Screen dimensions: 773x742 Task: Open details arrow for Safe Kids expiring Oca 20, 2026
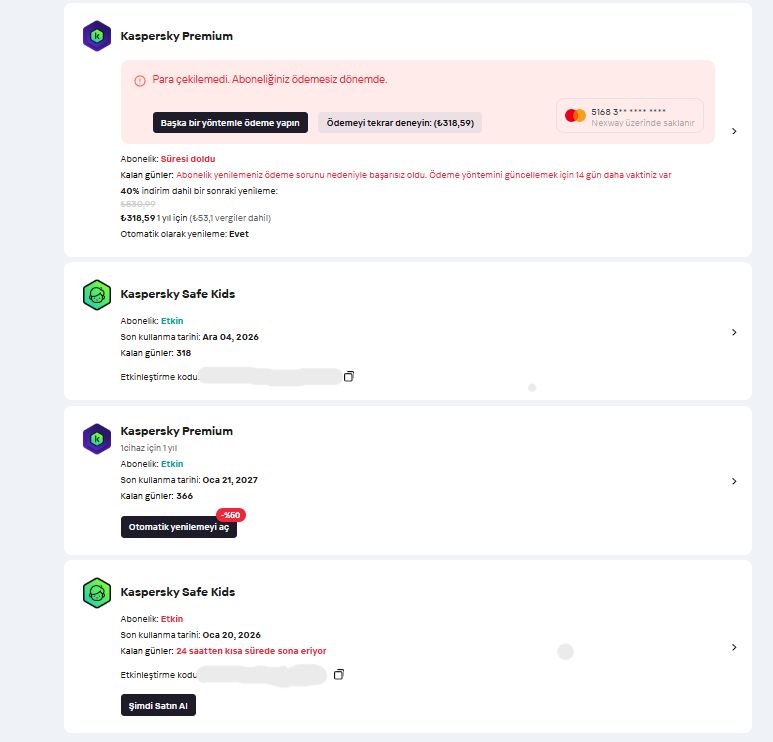point(734,647)
